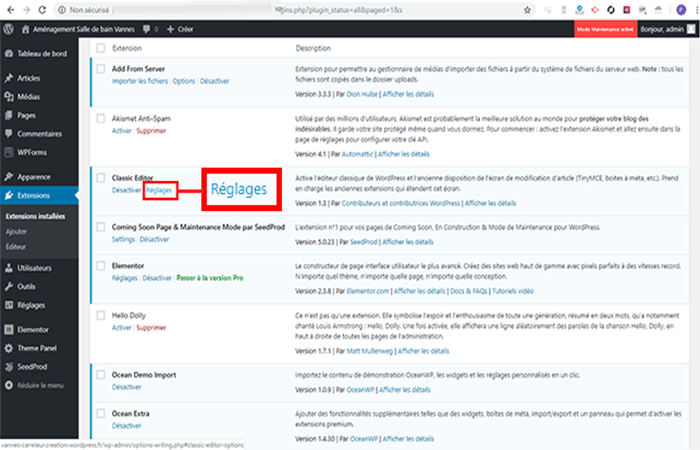Tick the select-all Extension header checkbox

101,48
